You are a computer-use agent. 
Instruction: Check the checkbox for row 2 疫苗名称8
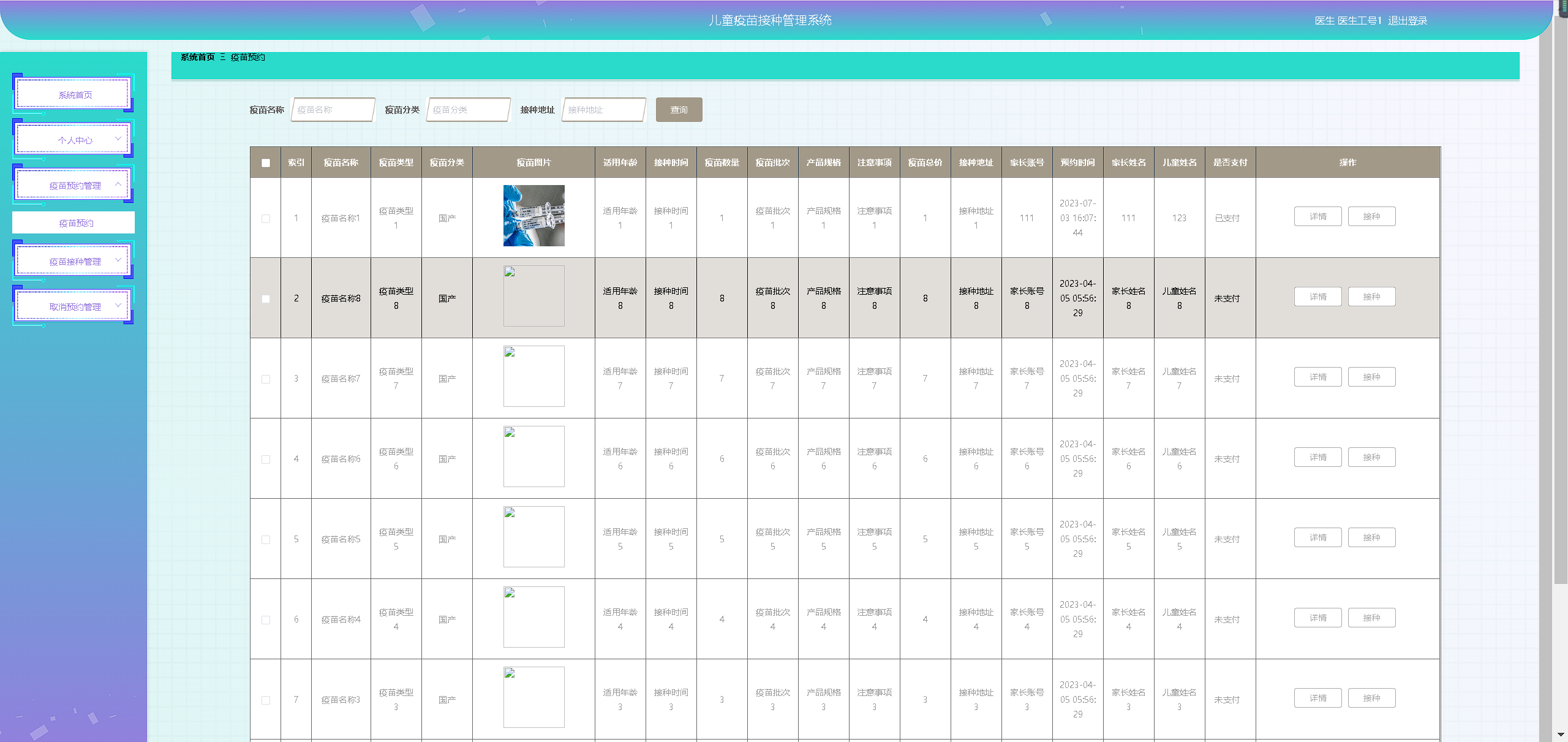(x=266, y=299)
